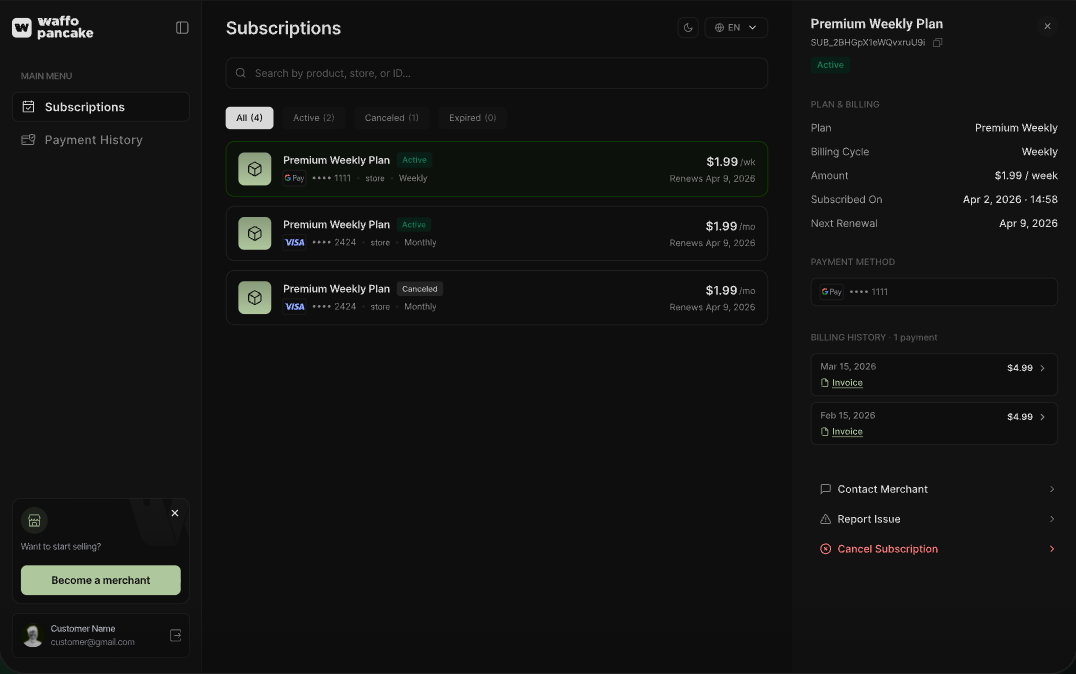The image size is (1076, 674).
Task: Click the customer avatar photo
Action: tap(33, 636)
